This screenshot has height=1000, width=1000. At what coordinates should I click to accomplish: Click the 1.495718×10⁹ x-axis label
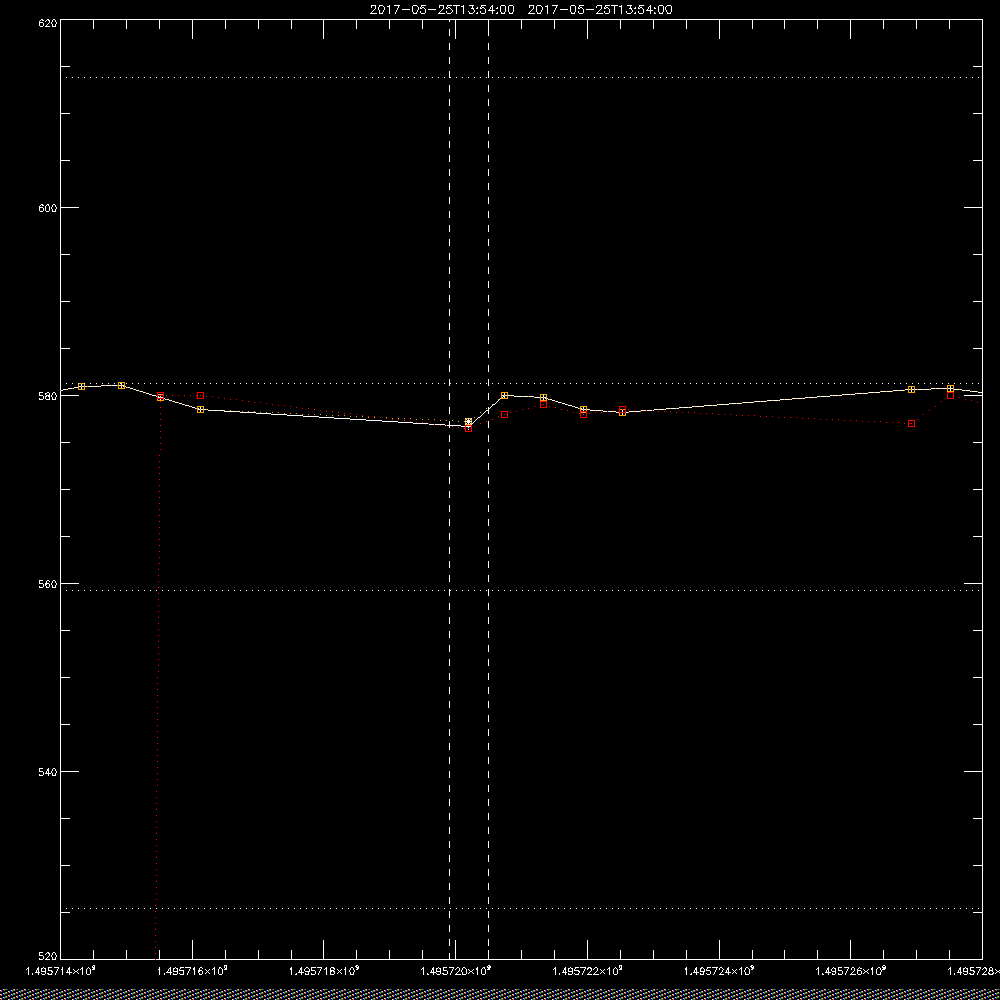pyautogui.click(x=324, y=971)
